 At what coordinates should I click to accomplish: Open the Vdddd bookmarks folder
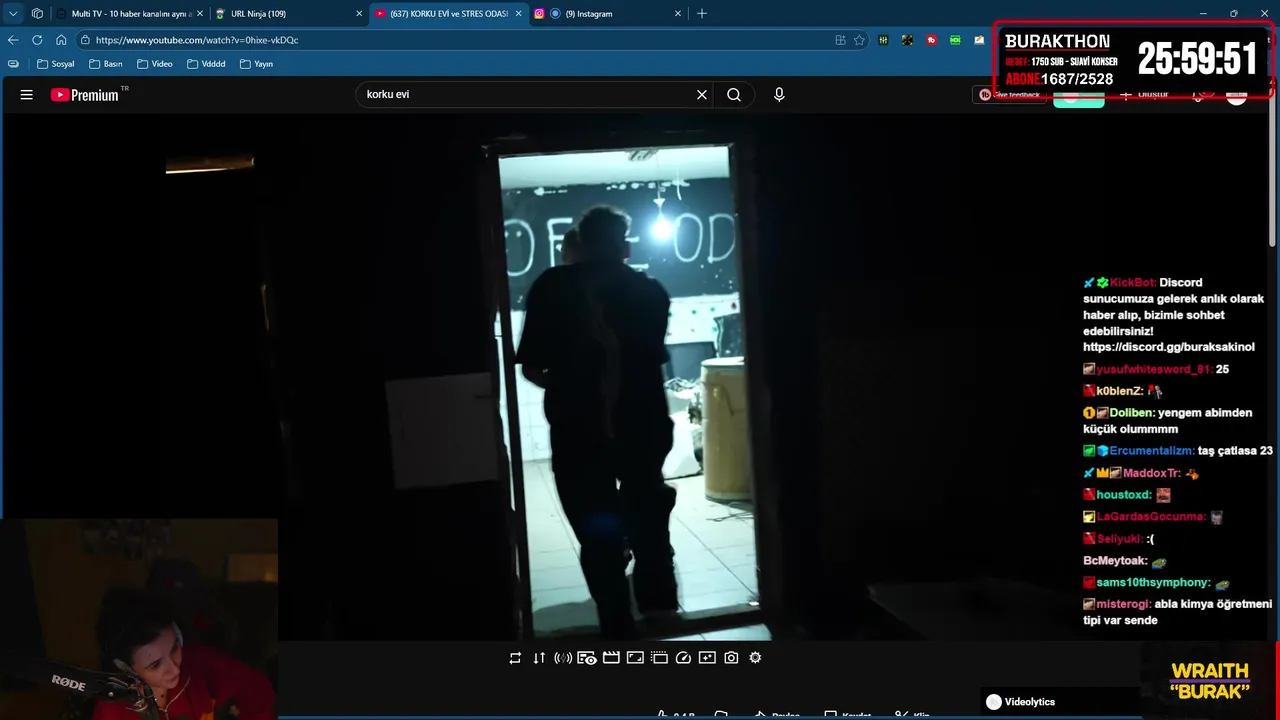[x=206, y=64]
